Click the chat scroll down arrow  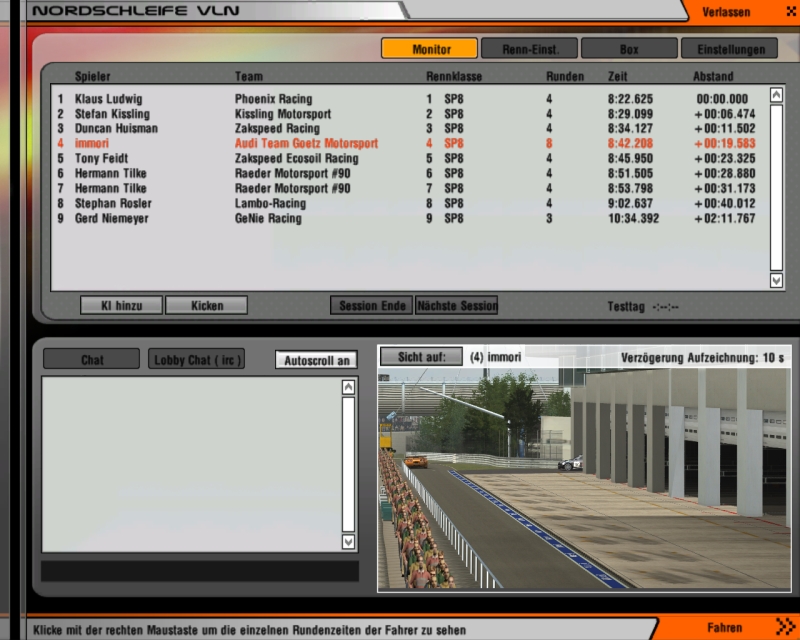click(348, 541)
